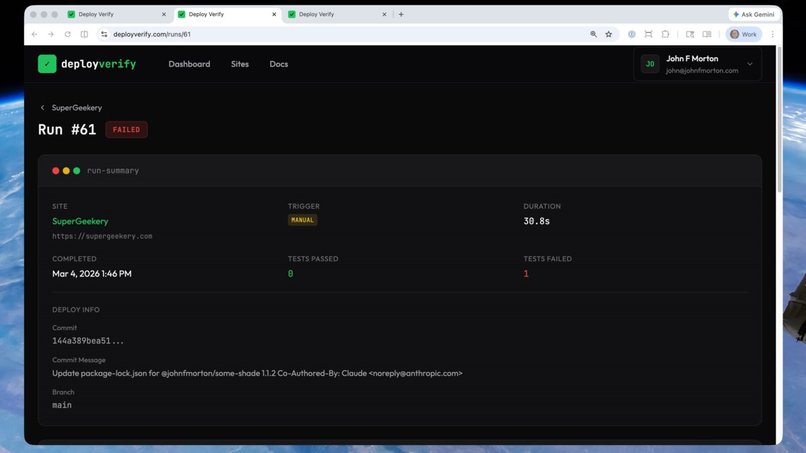Screen dimensions: 806x453
Task: Open a new tab with the plus icon
Action: [x=401, y=14]
